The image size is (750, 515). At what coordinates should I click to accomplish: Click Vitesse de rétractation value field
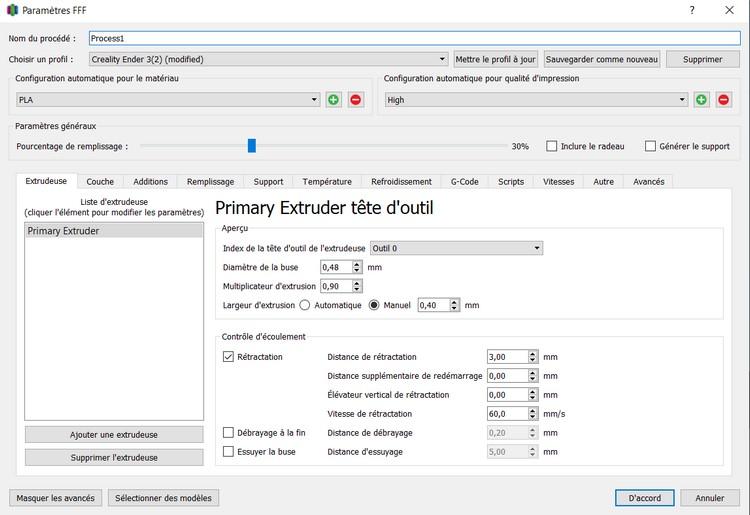coord(507,414)
